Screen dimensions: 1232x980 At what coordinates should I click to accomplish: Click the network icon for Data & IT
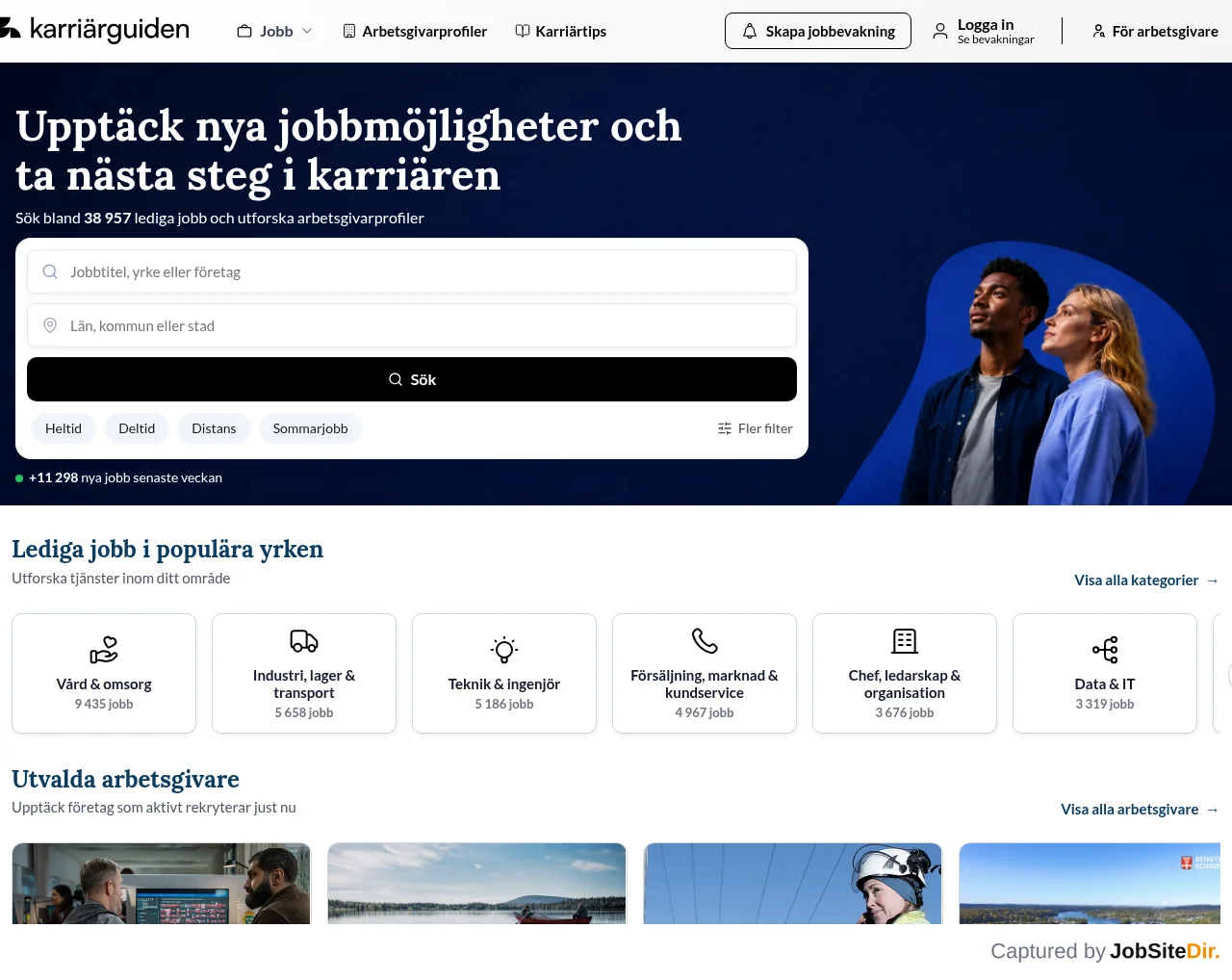pos(1105,650)
